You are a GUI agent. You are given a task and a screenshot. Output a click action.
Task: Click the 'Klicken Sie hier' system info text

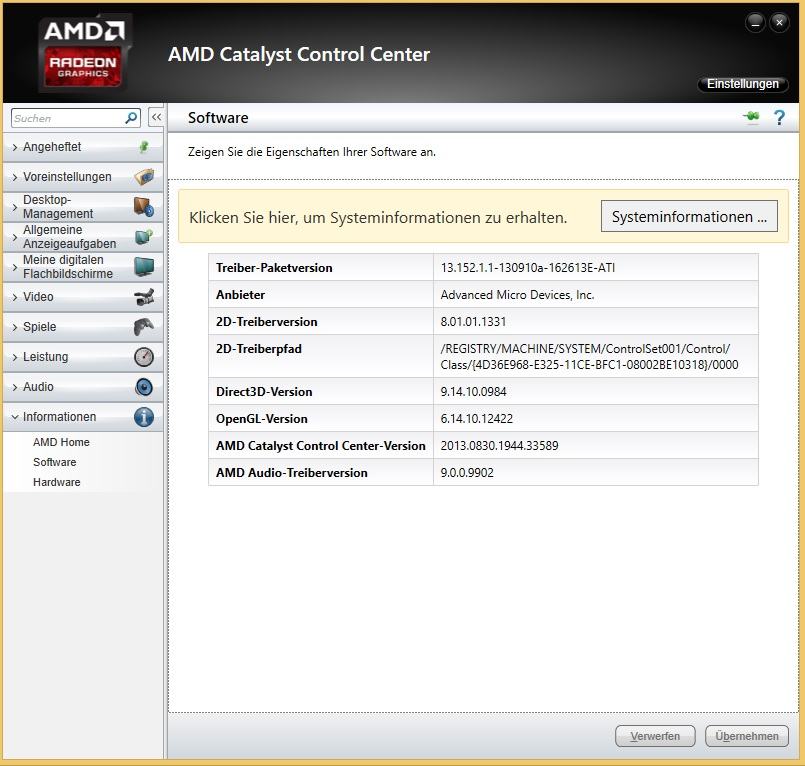pos(378,218)
